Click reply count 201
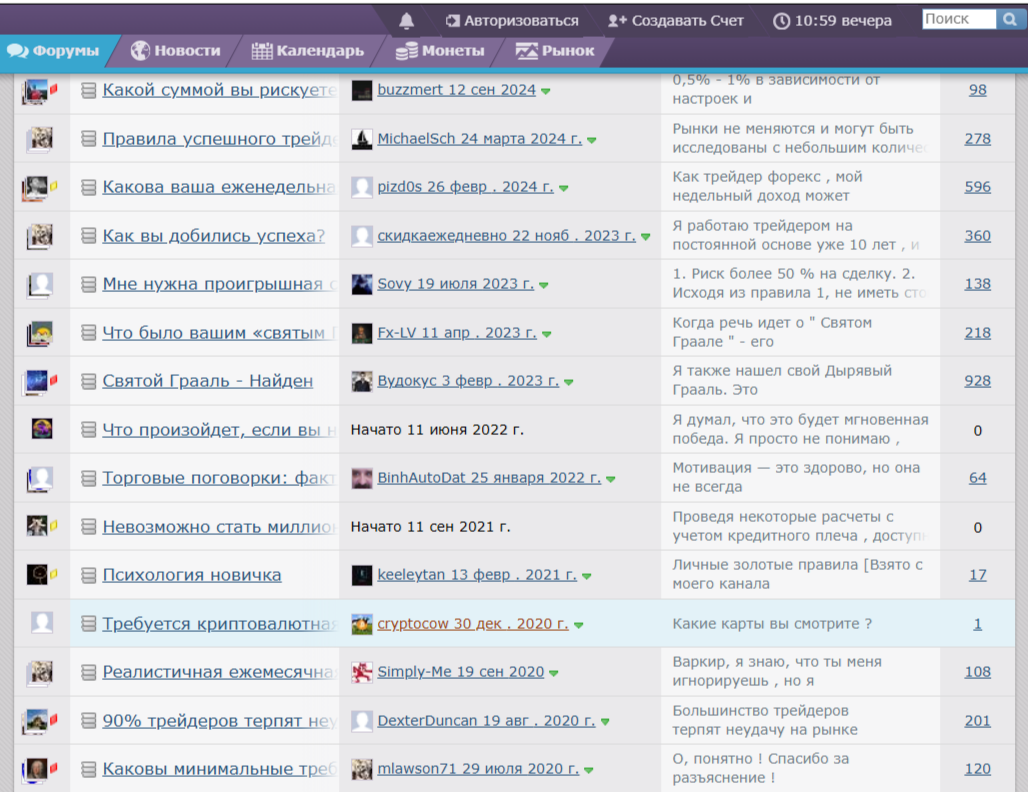 click(x=978, y=721)
